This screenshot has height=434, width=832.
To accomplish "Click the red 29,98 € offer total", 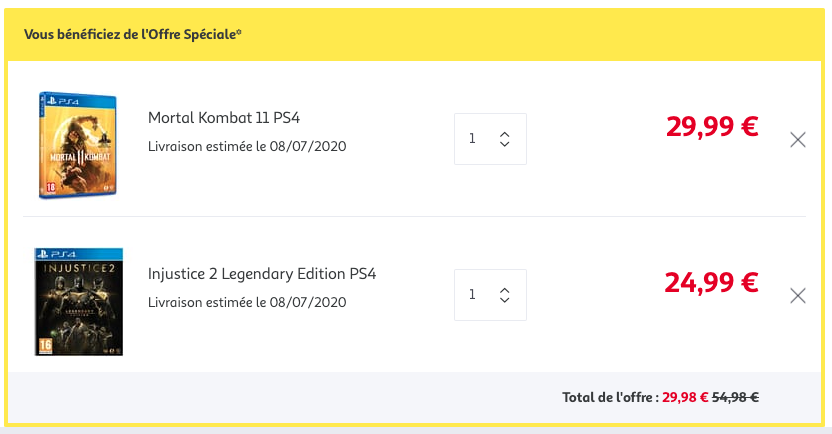I will (685, 397).
